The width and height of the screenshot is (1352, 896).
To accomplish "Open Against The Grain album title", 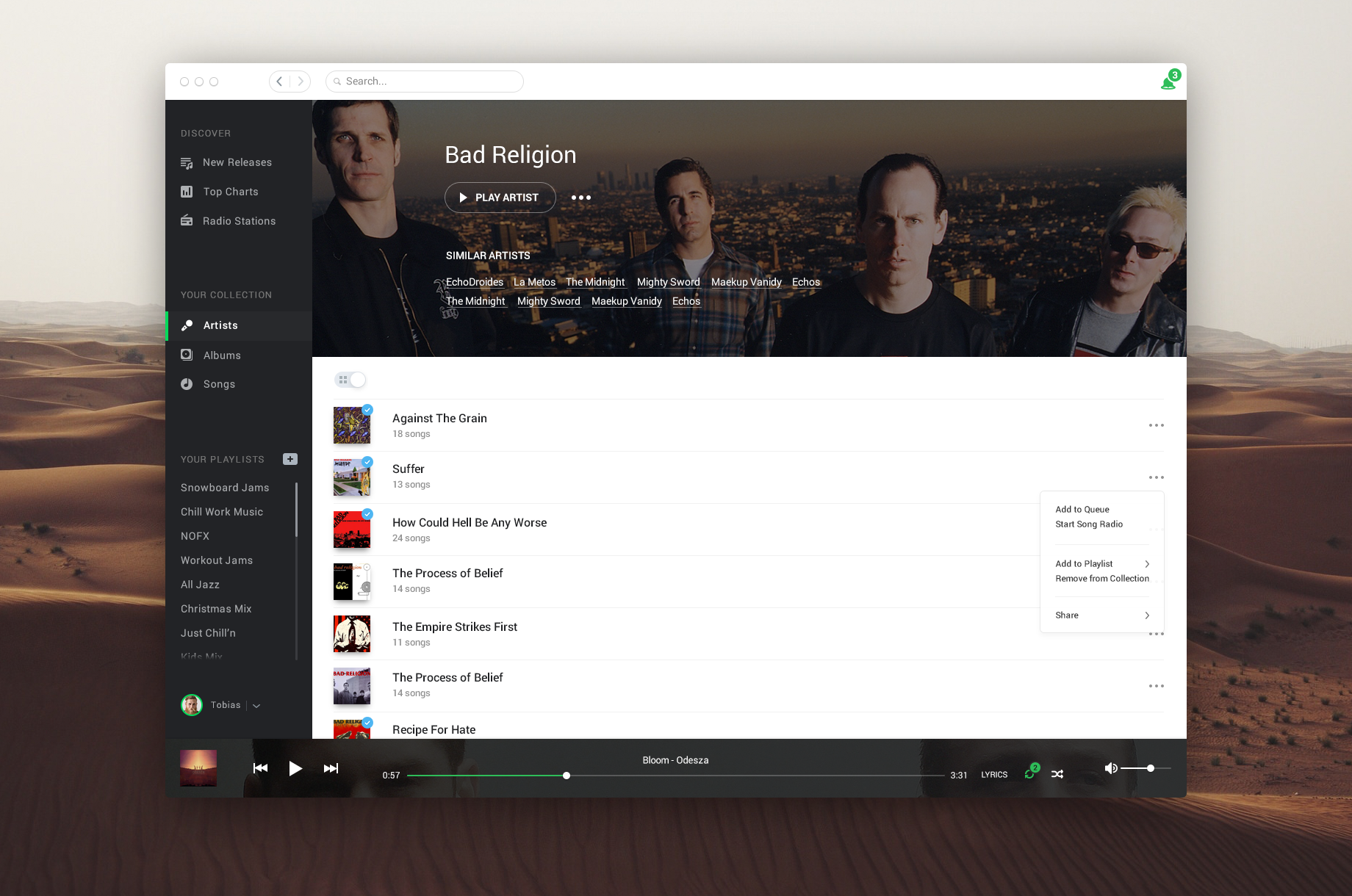I will click(x=439, y=418).
